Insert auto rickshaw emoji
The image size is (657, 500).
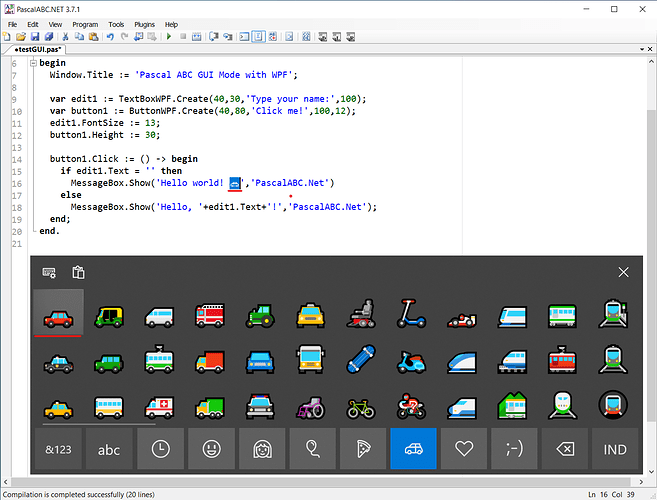(x=109, y=317)
